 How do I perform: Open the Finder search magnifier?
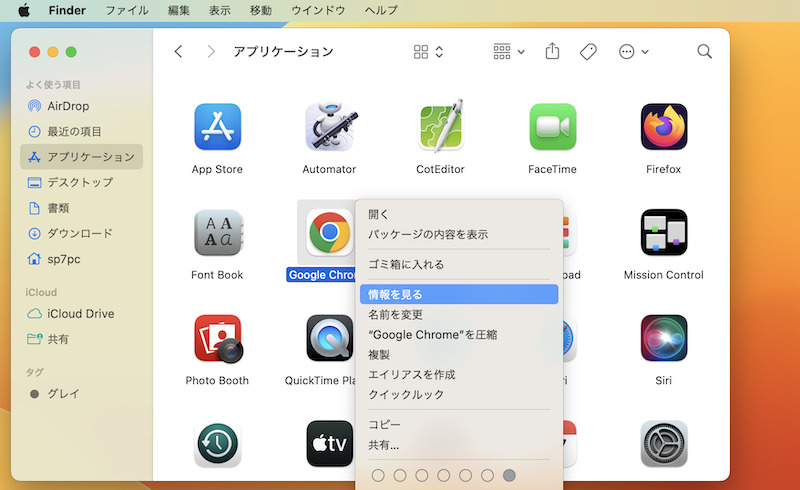click(704, 51)
